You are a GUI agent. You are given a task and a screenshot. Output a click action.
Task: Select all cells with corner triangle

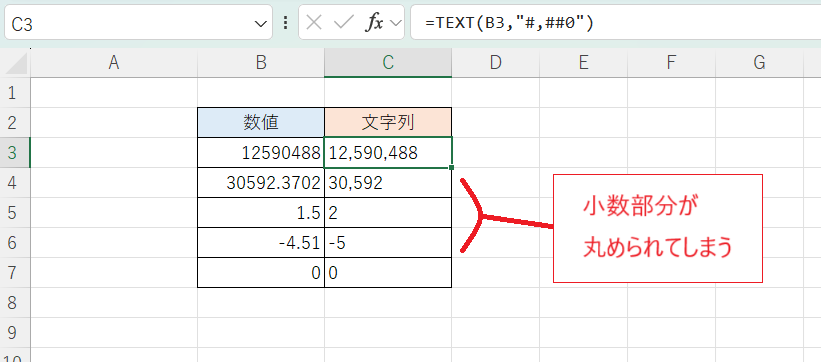[x=16, y=63]
